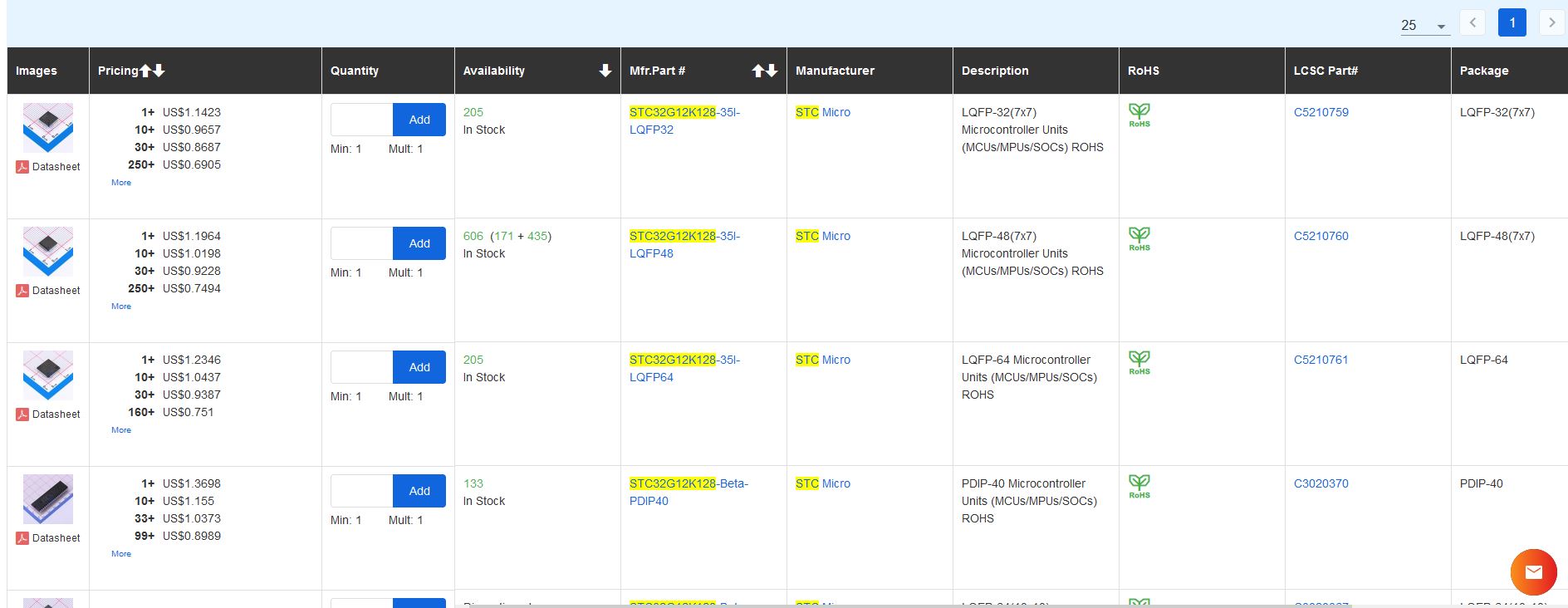This screenshot has width=1568, height=608.
Task: Expand More pricing for US$1.3698 row
Action: tap(121, 554)
